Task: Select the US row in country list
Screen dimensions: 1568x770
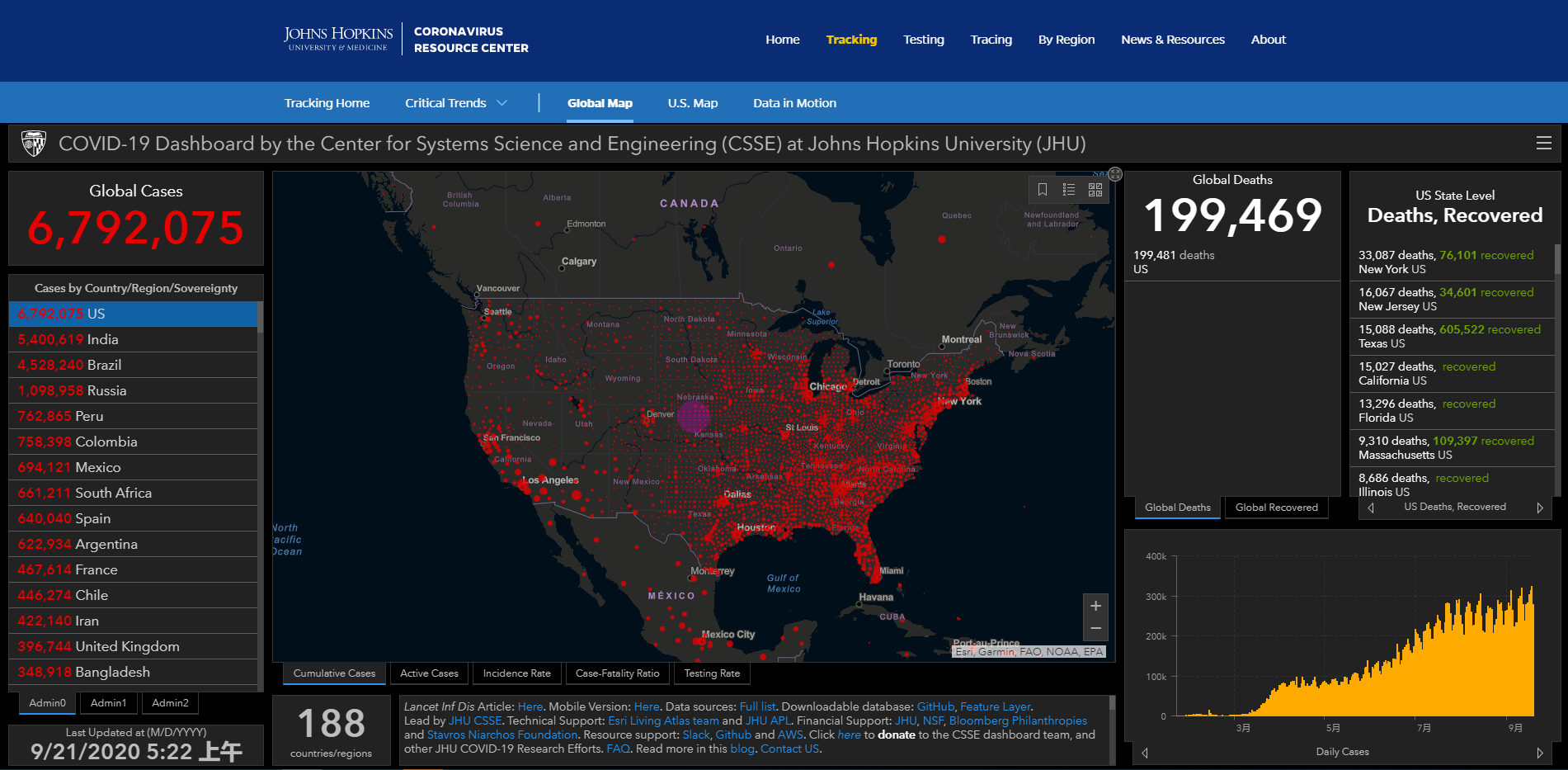Action: point(134,314)
